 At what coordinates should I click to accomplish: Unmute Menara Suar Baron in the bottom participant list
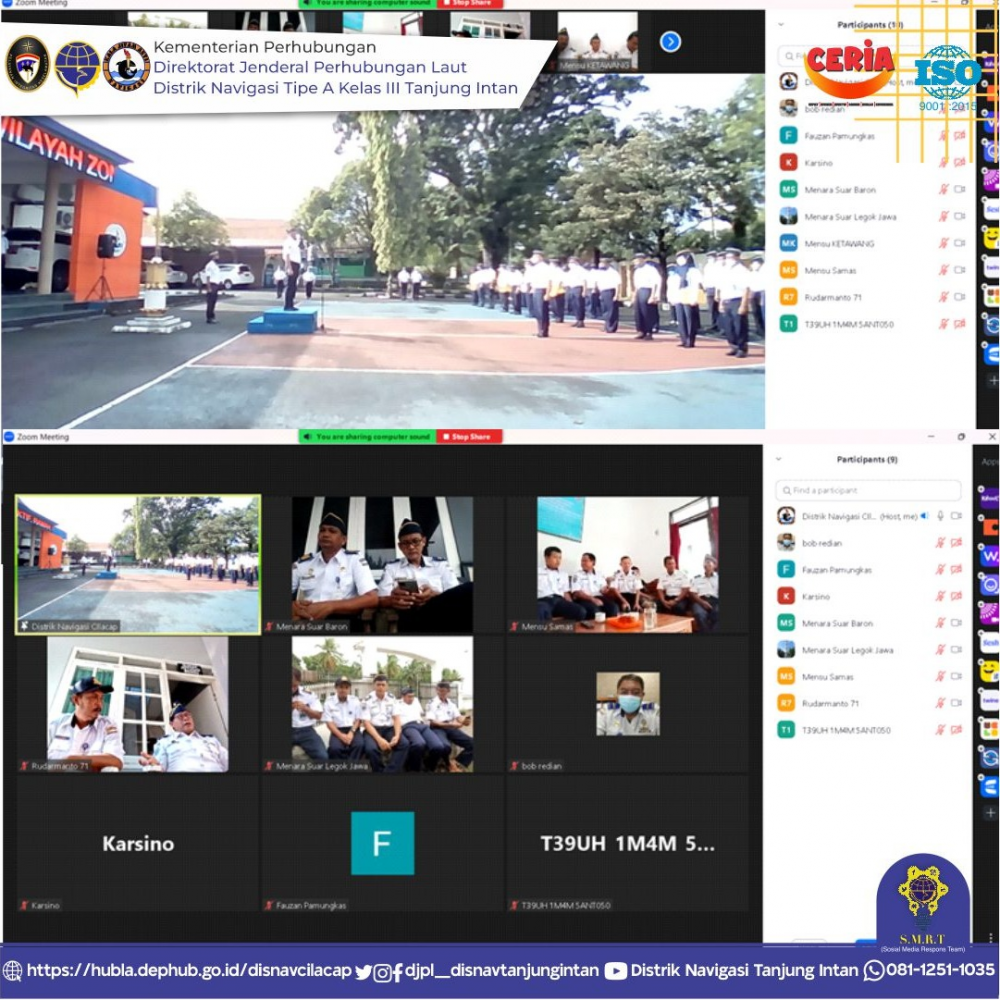click(940, 623)
